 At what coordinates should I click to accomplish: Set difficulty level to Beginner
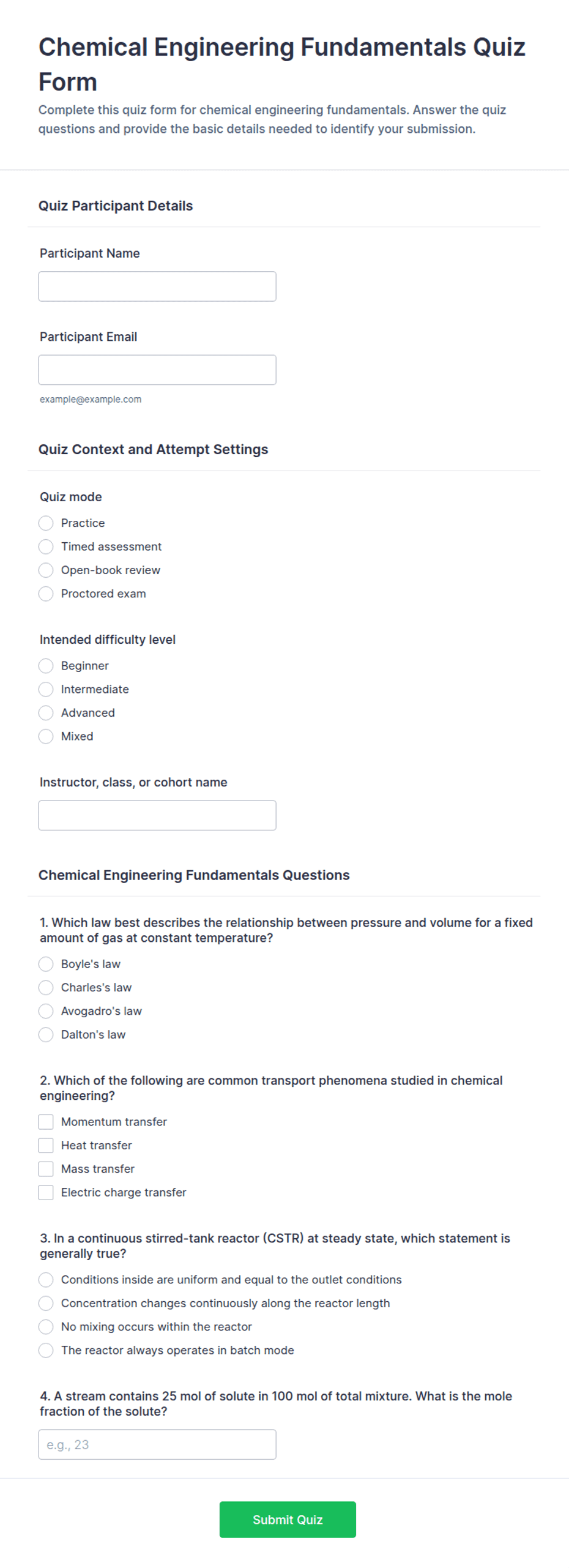(46, 665)
